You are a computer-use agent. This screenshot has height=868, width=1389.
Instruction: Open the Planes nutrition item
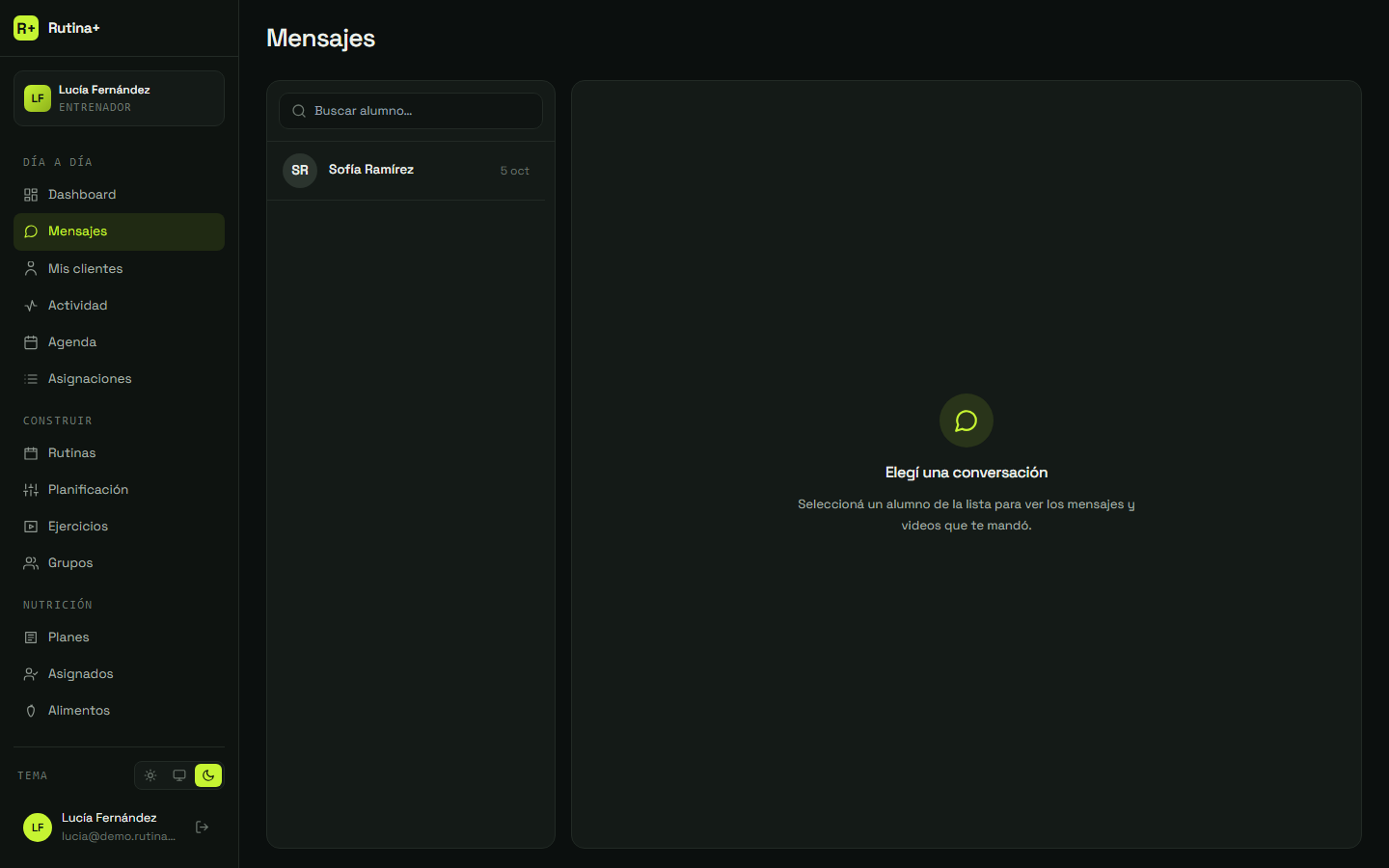pyautogui.click(x=119, y=637)
